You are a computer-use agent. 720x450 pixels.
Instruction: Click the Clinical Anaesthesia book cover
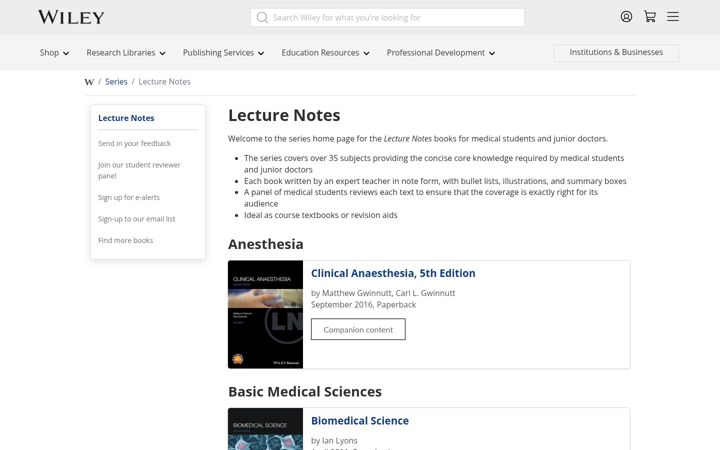click(265, 315)
